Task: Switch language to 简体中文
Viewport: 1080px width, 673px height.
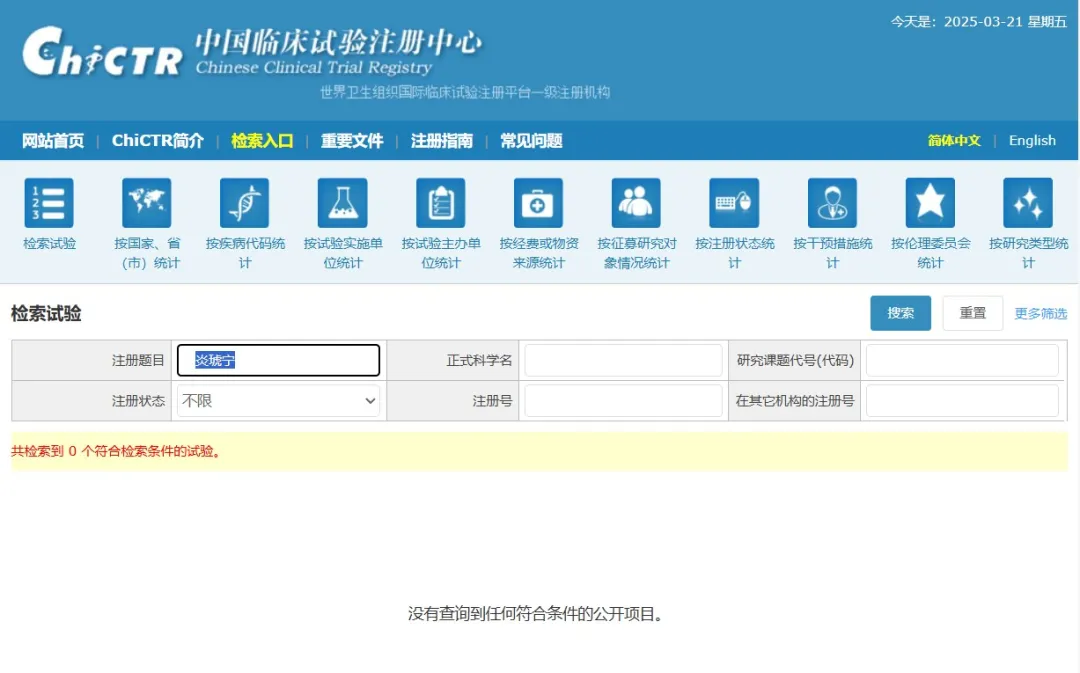Action: [954, 141]
